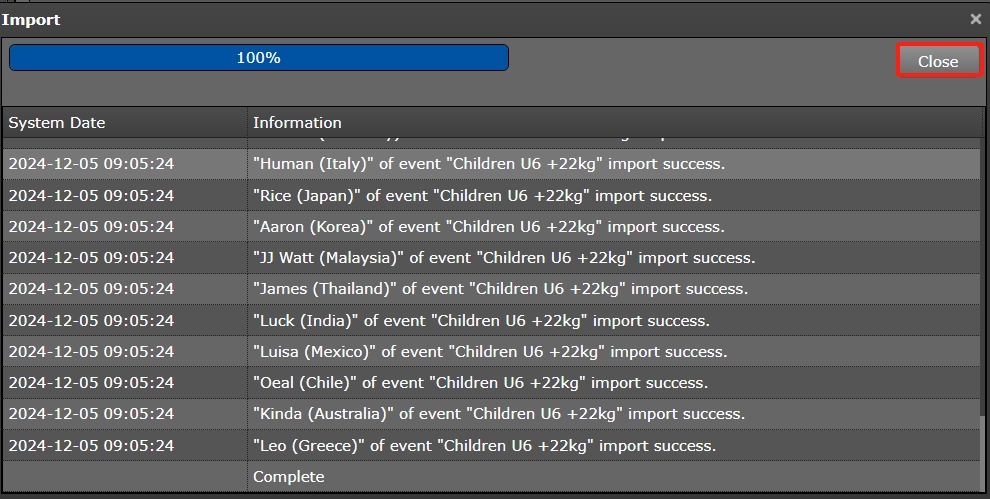Click the date beside Human (Italy)
990x499 pixels.
[x=91, y=164]
